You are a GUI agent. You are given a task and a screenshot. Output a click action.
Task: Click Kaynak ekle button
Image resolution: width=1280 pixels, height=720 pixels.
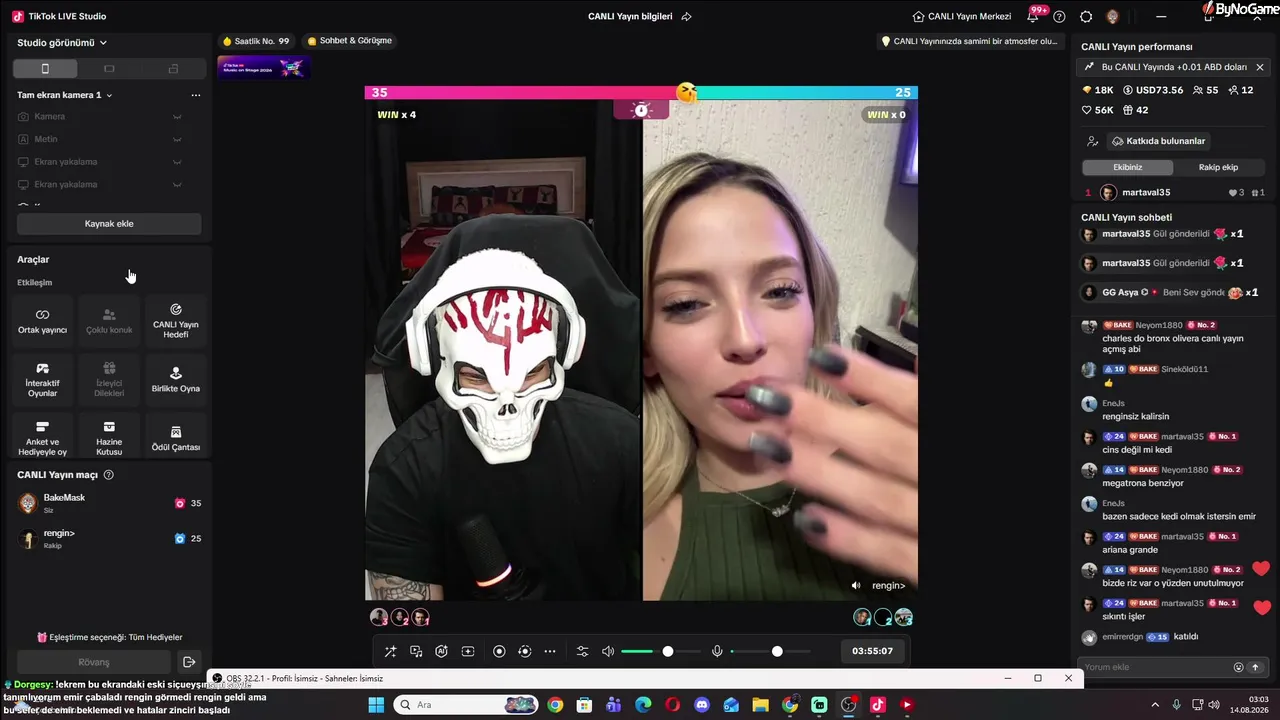(x=109, y=224)
